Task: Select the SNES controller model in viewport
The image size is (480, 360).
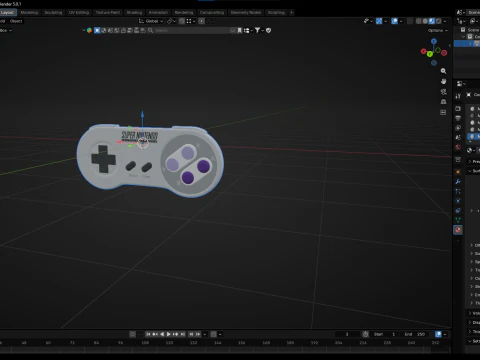Action: [x=150, y=161]
